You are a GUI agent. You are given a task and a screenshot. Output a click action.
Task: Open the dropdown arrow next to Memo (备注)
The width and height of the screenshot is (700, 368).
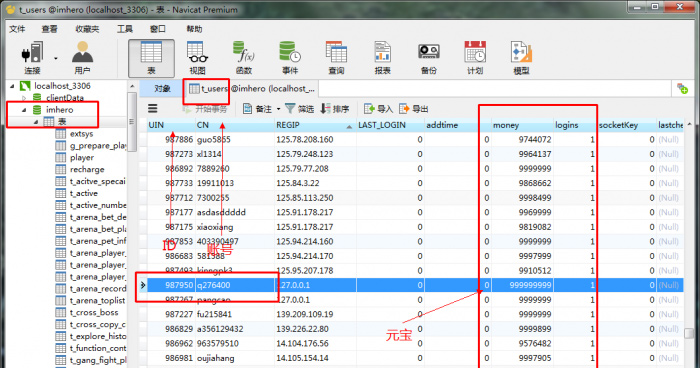(x=278, y=109)
